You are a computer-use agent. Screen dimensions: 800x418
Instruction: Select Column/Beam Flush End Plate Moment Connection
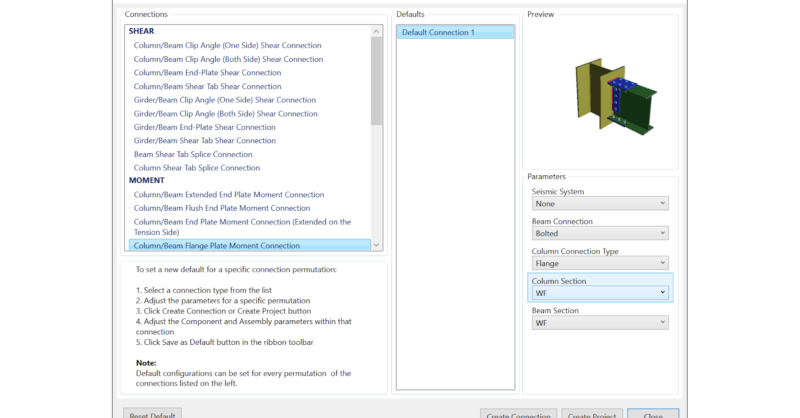point(222,208)
